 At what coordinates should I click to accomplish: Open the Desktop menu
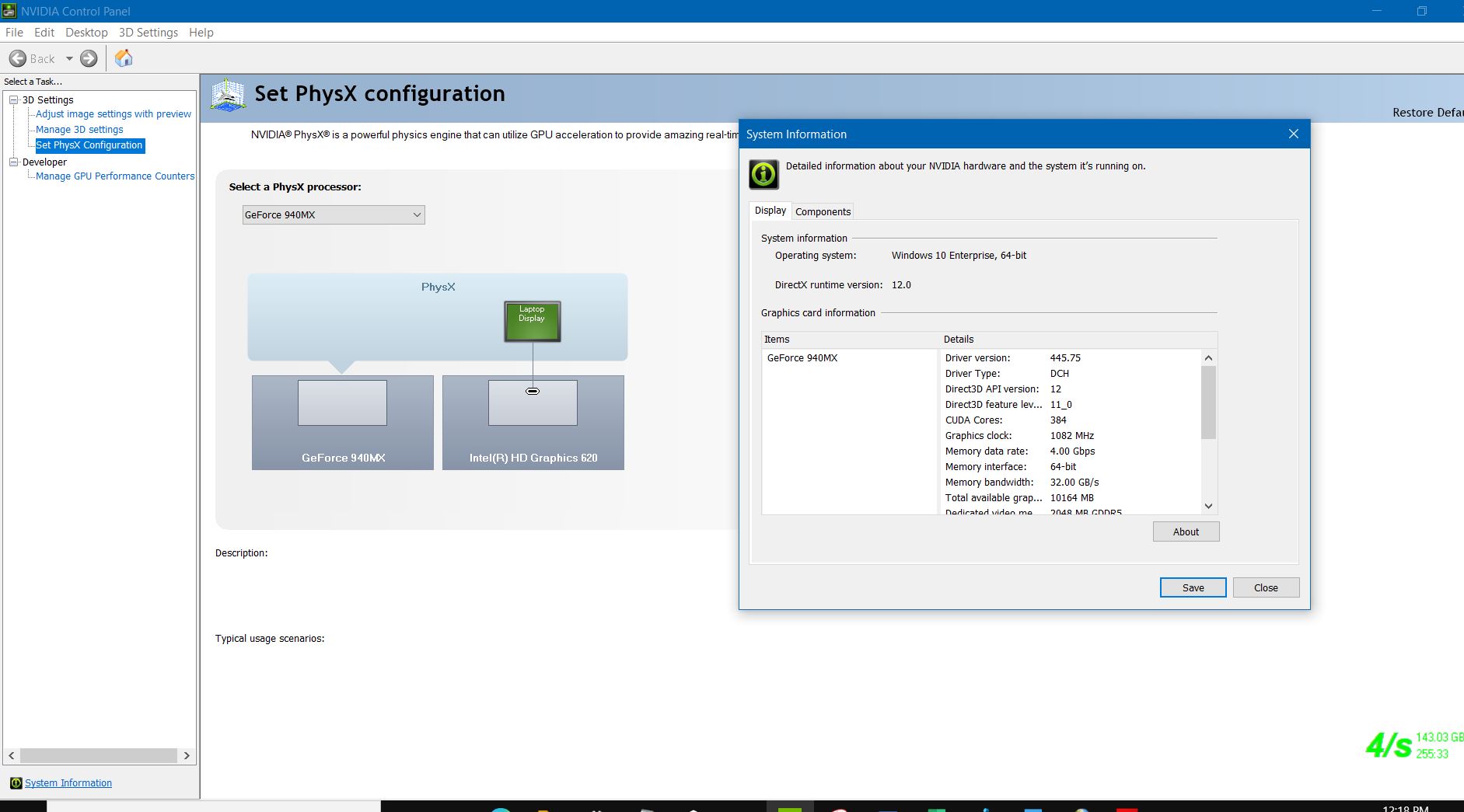[86, 33]
